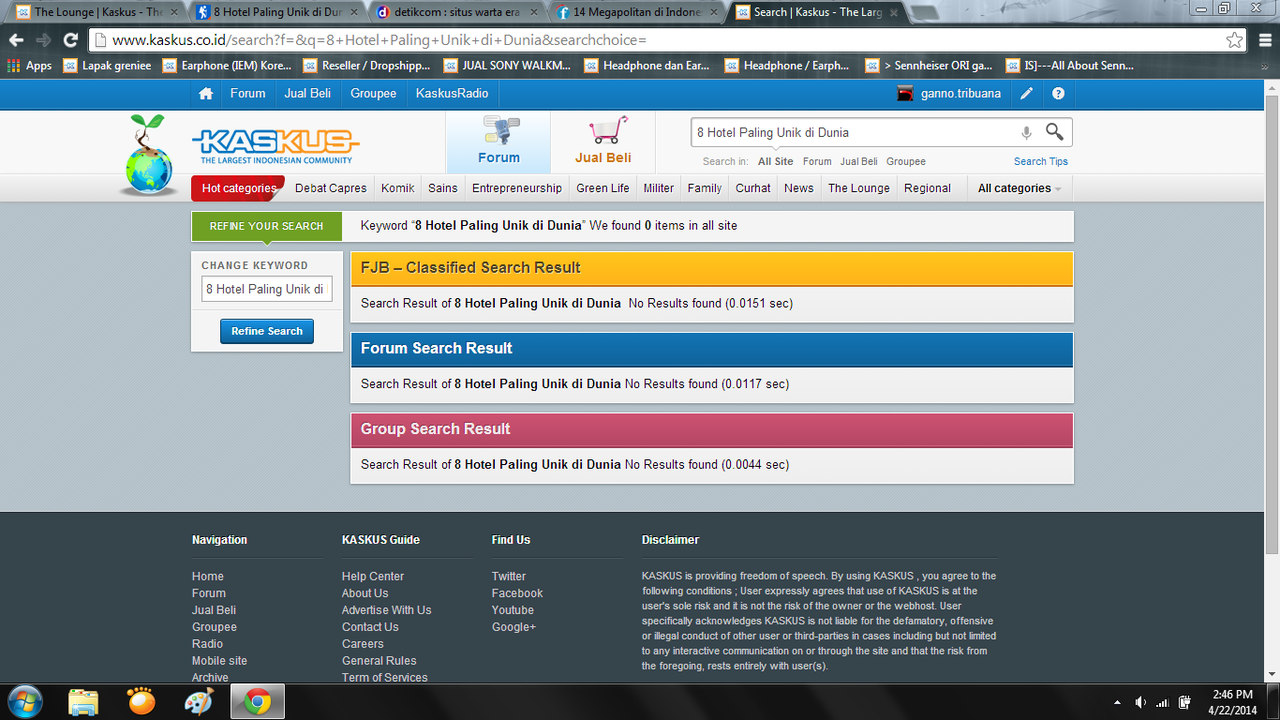The height and width of the screenshot is (720, 1280).
Task: Click the Refine Search button
Action: pyautogui.click(x=267, y=331)
